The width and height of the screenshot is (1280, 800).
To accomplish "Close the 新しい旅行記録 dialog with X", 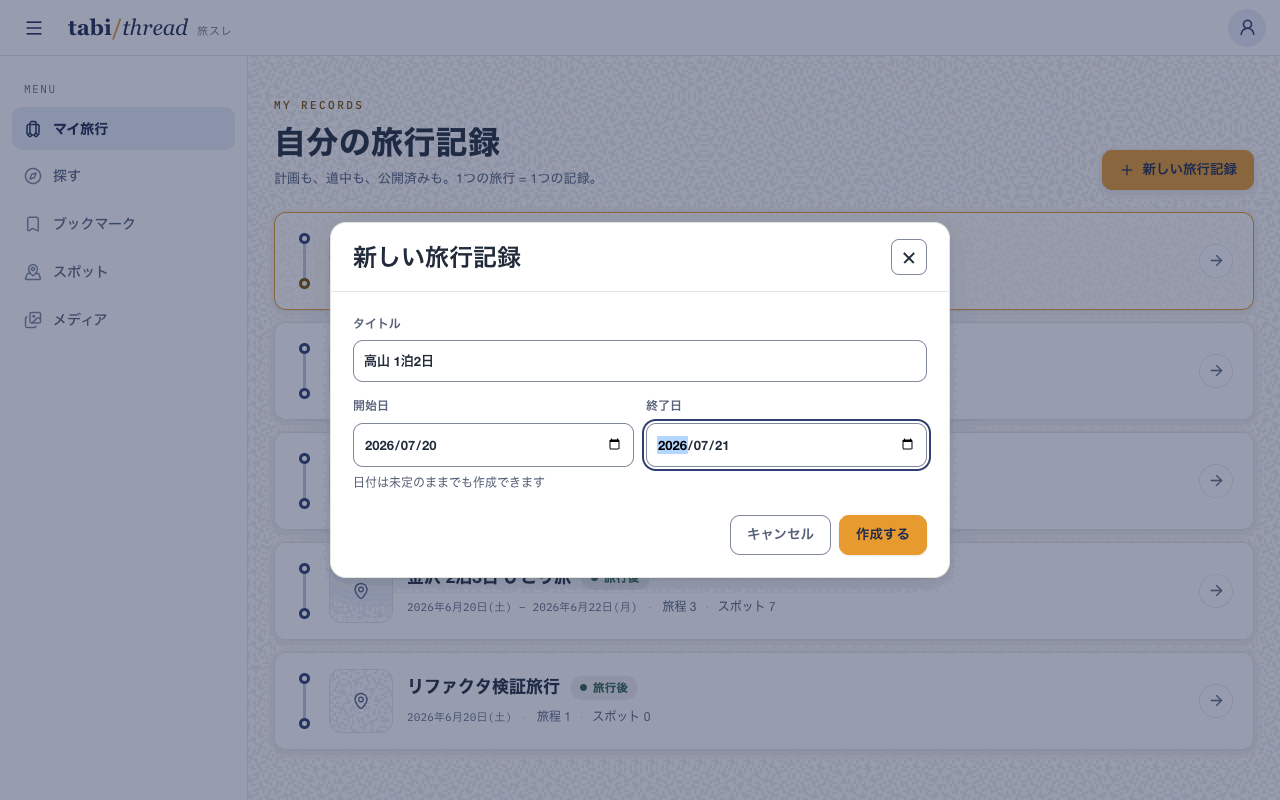I will [909, 257].
